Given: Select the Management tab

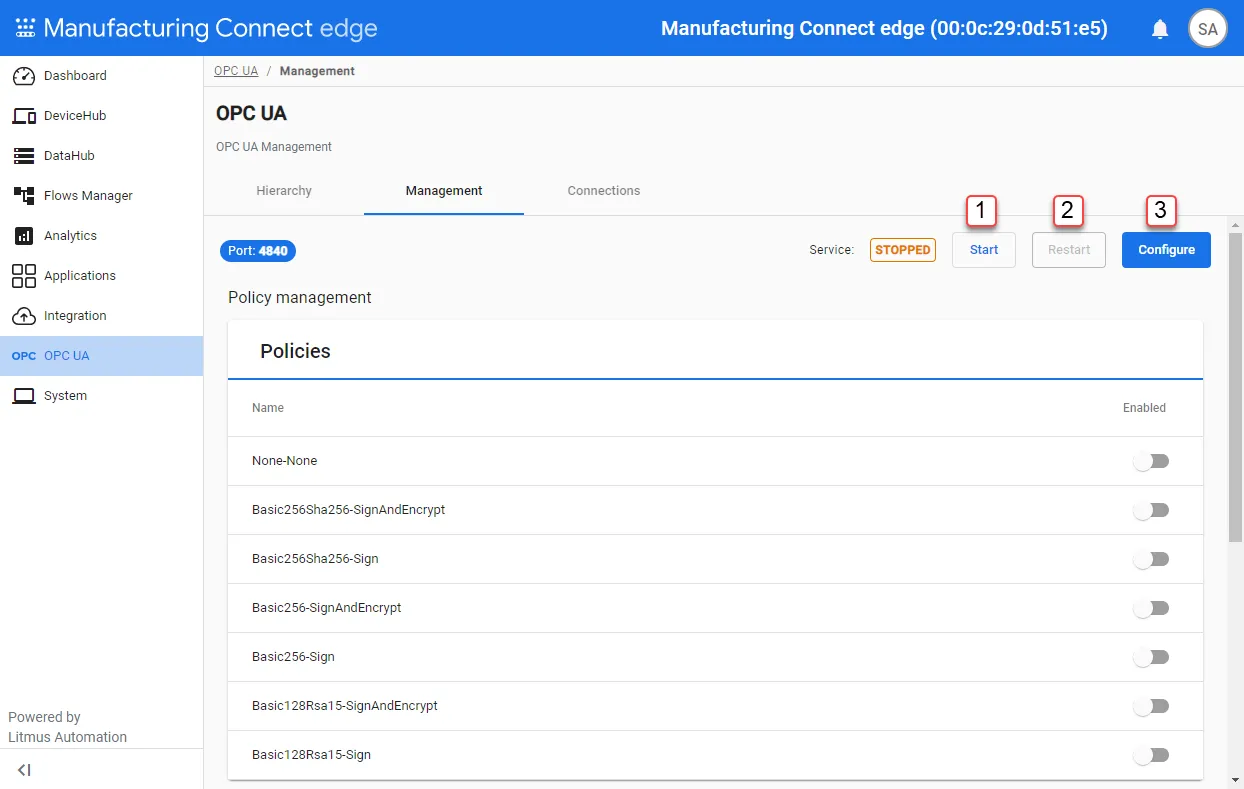Looking at the screenshot, I should 444,191.
